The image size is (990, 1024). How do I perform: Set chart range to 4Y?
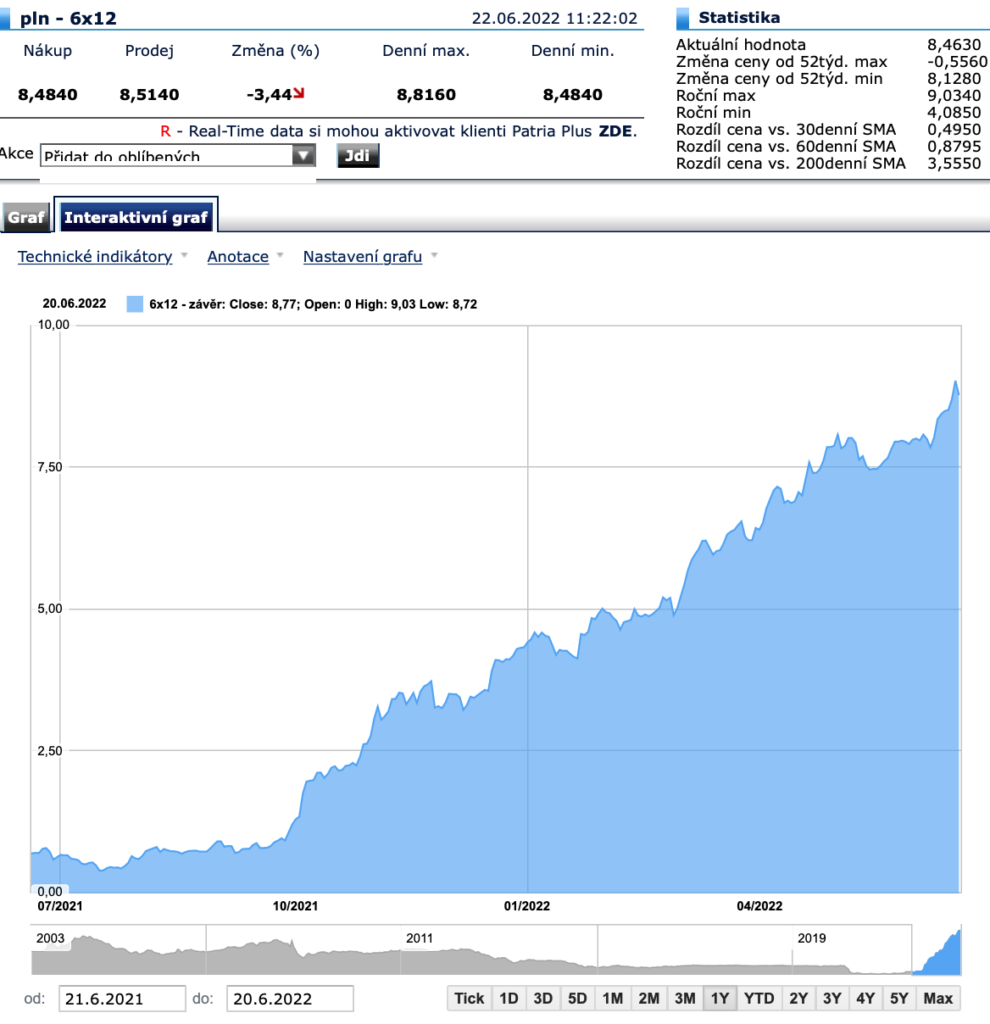[x=865, y=999]
